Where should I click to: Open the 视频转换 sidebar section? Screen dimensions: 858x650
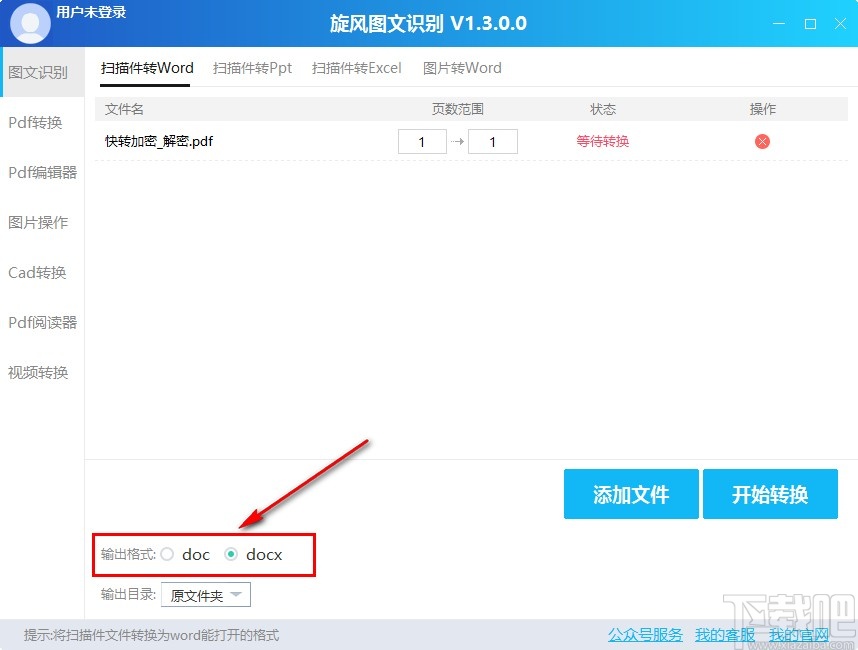pyautogui.click(x=38, y=372)
